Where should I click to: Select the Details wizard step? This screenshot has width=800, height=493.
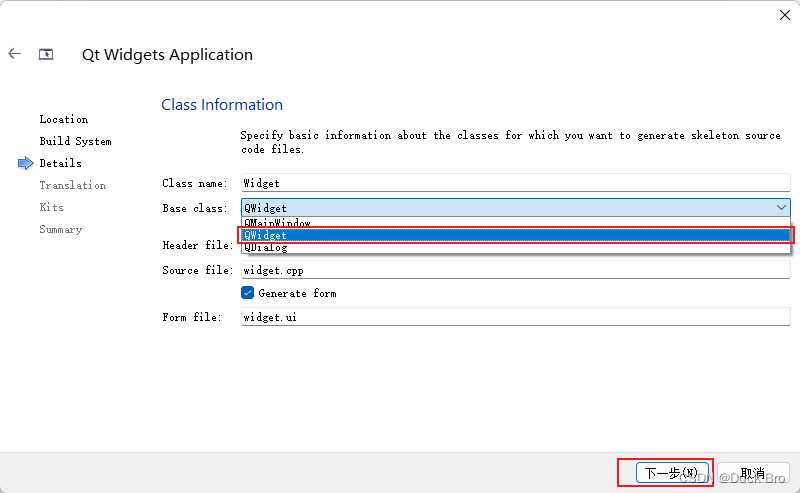point(61,163)
